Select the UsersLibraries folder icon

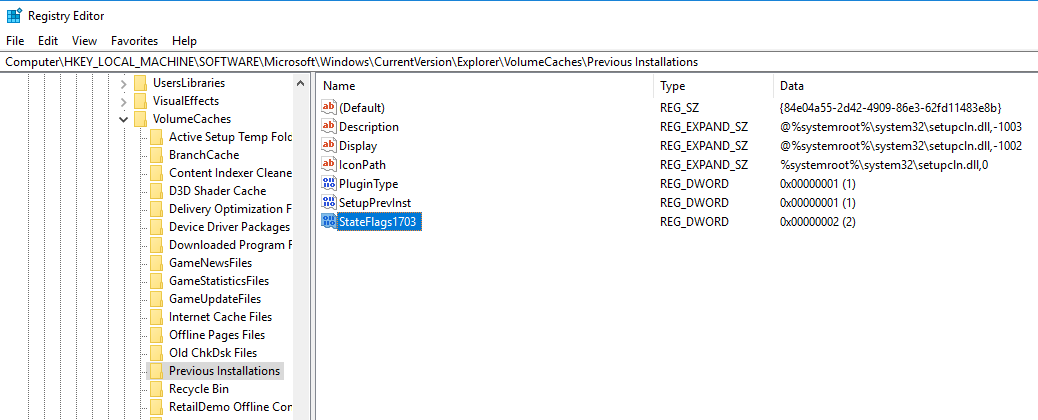[x=140, y=83]
